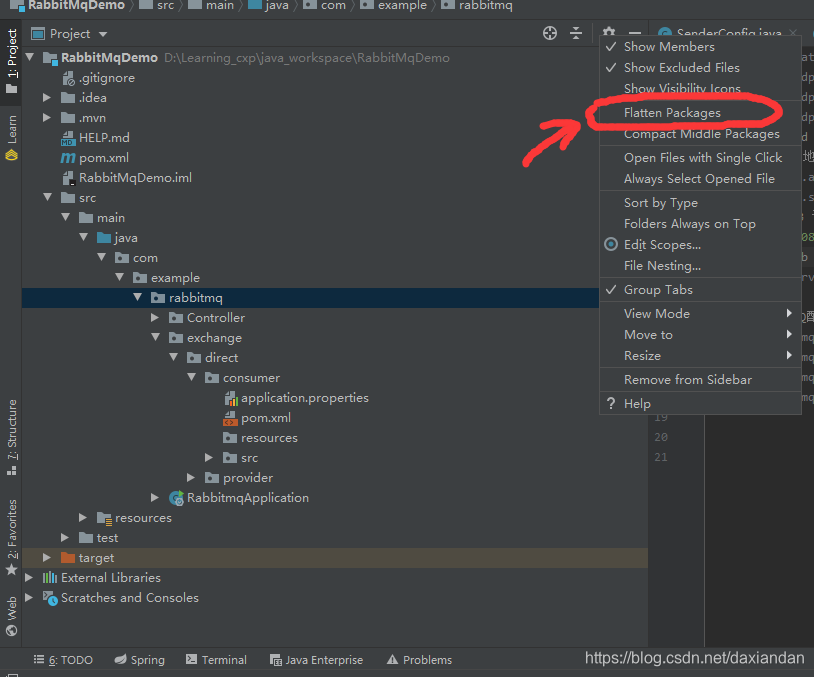This screenshot has width=814, height=677.
Task: Click the HELP.md markdown file icon
Action: pyautogui.click(x=69, y=138)
